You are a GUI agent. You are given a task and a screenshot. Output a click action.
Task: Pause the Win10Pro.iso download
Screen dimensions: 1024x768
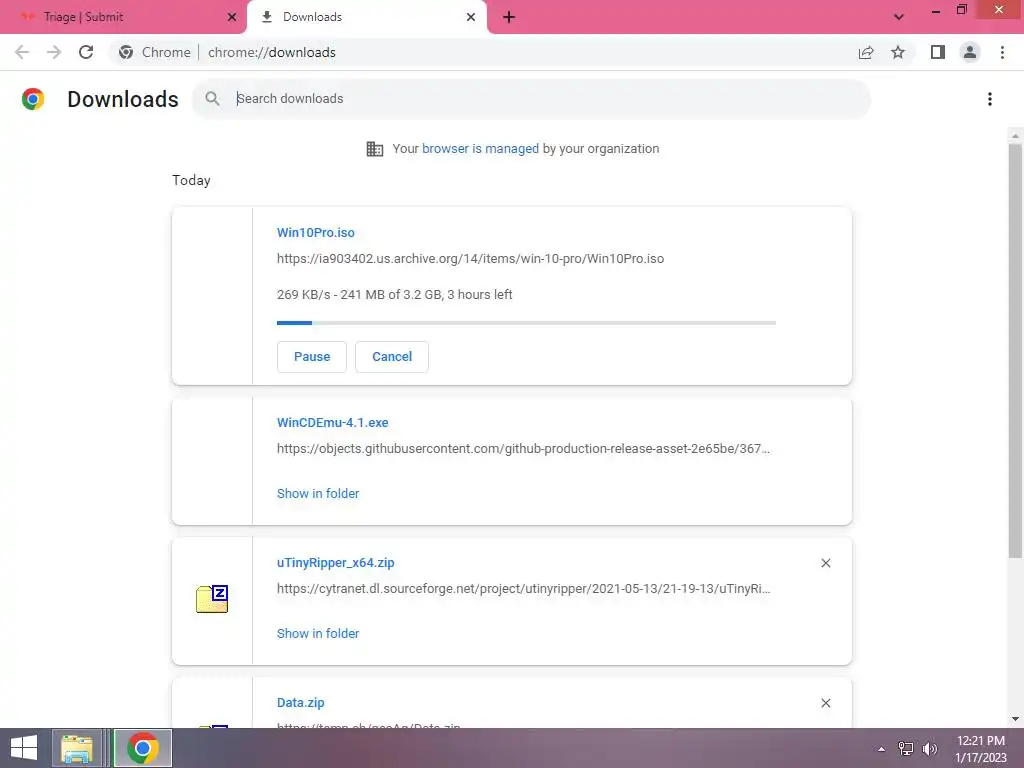click(x=312, y=357)
